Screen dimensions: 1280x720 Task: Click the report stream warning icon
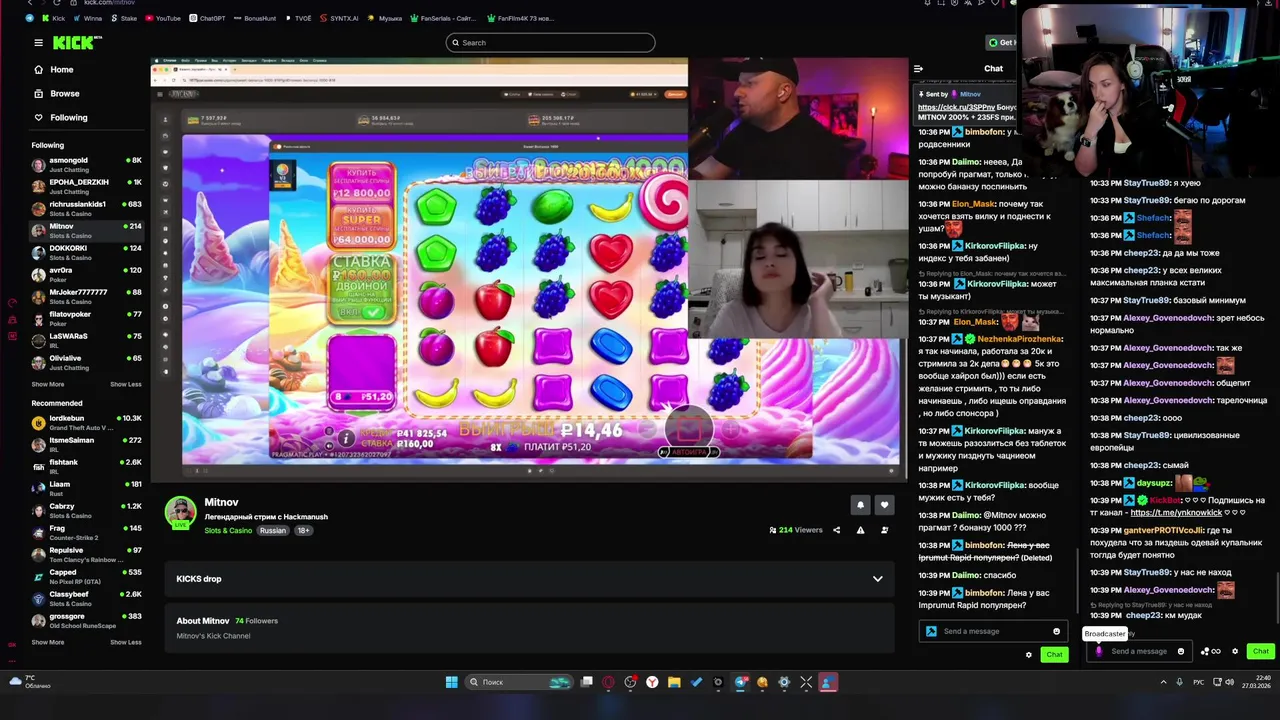pyautogui.click(x=860, y=530)
